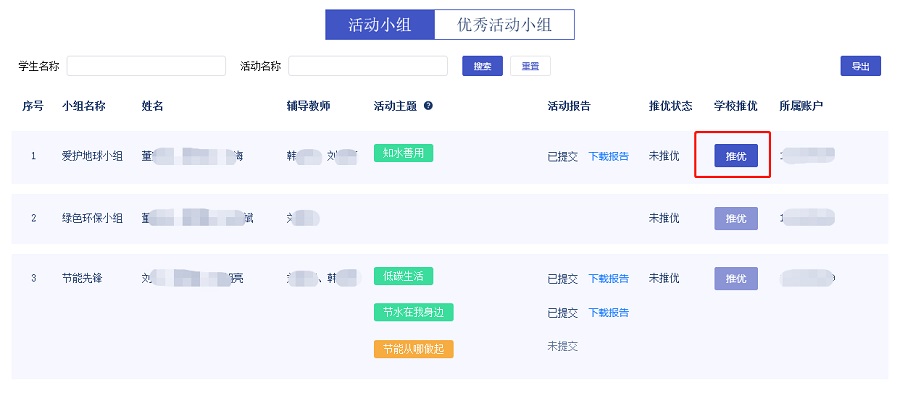Click the 节水在我身边 theme tag
This screenshot has width=900, height=419.
413,313
